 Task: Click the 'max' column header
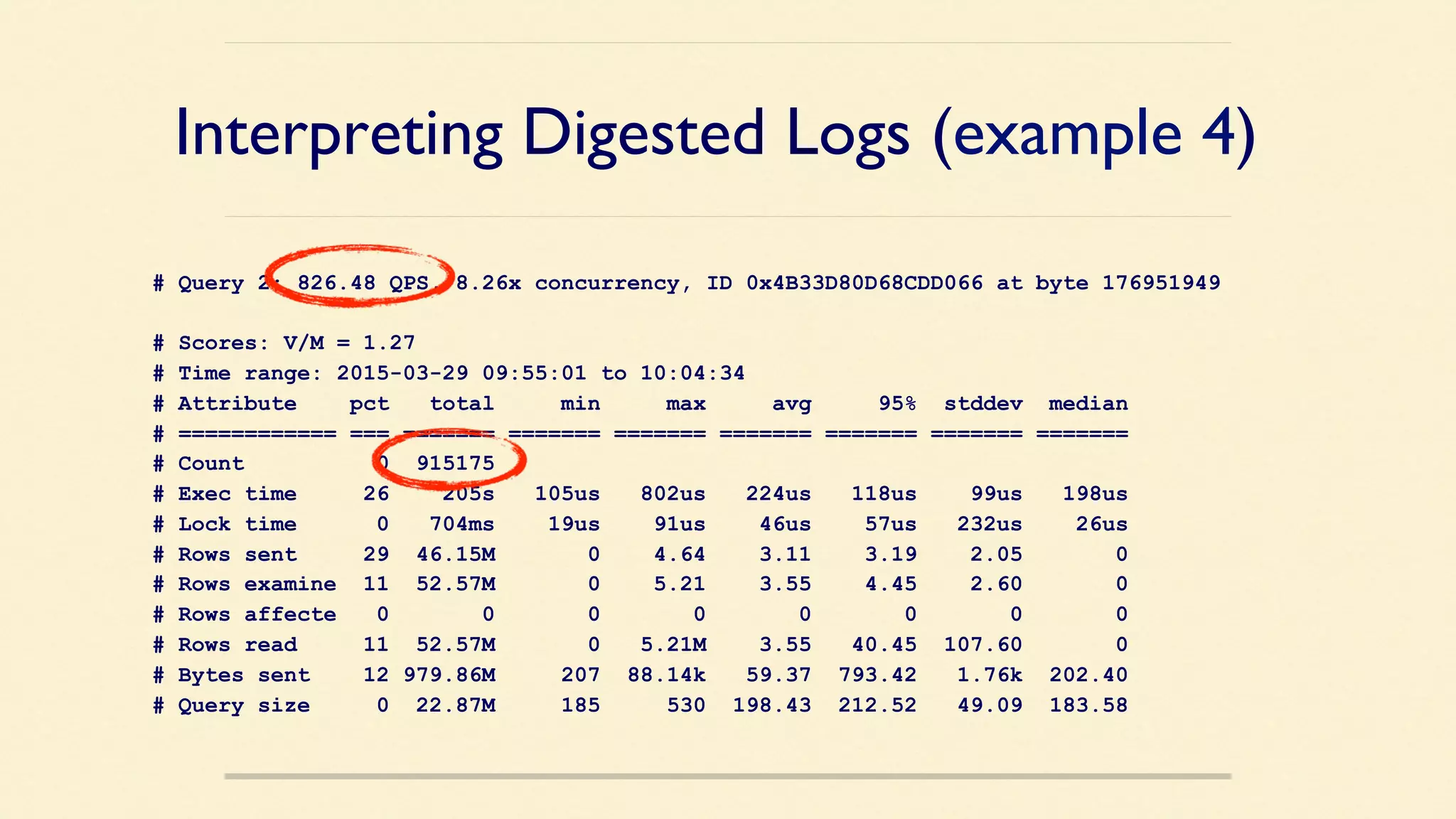point(685,404)
